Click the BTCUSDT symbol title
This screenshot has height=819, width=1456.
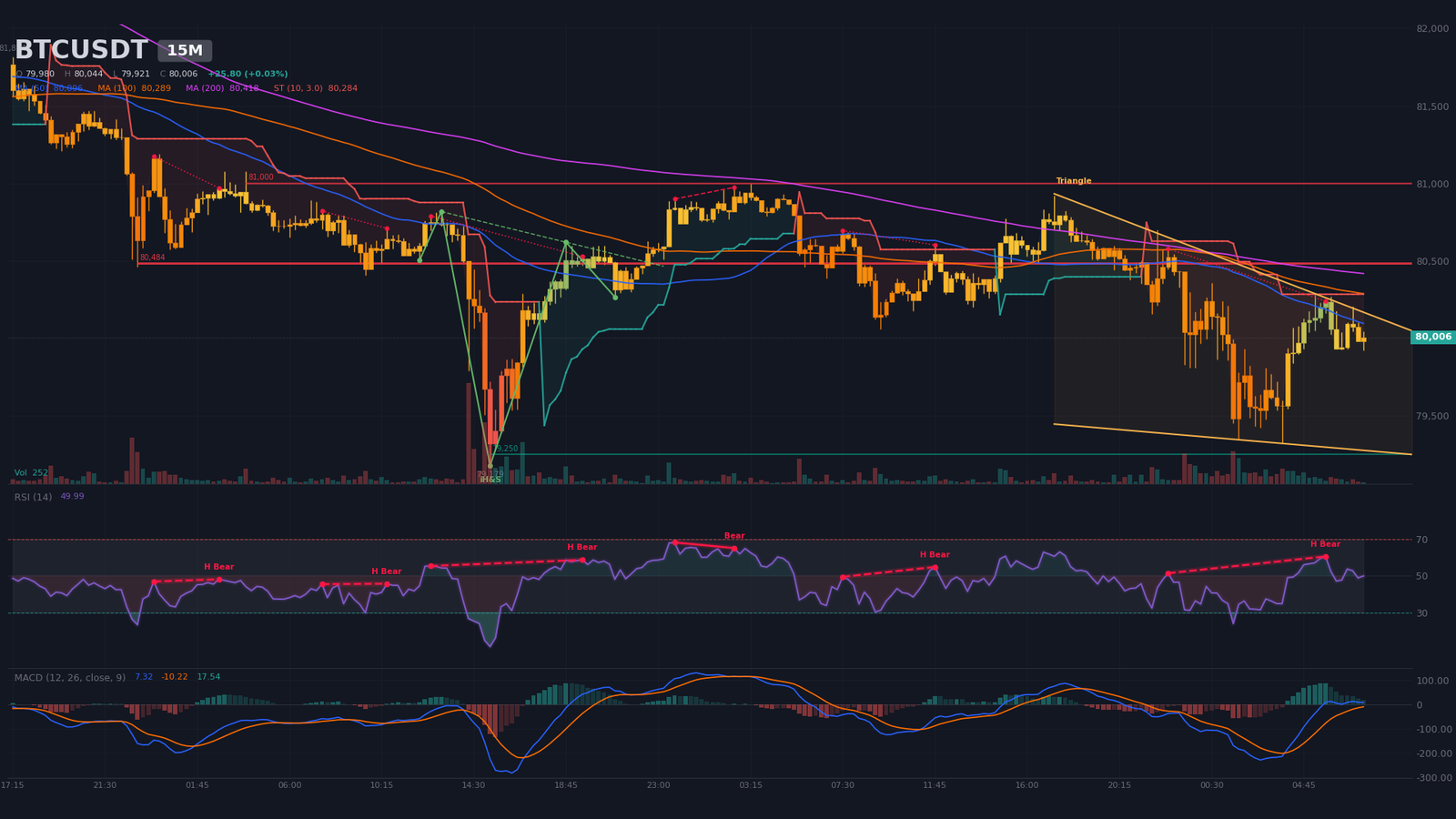tap(81, 50)
